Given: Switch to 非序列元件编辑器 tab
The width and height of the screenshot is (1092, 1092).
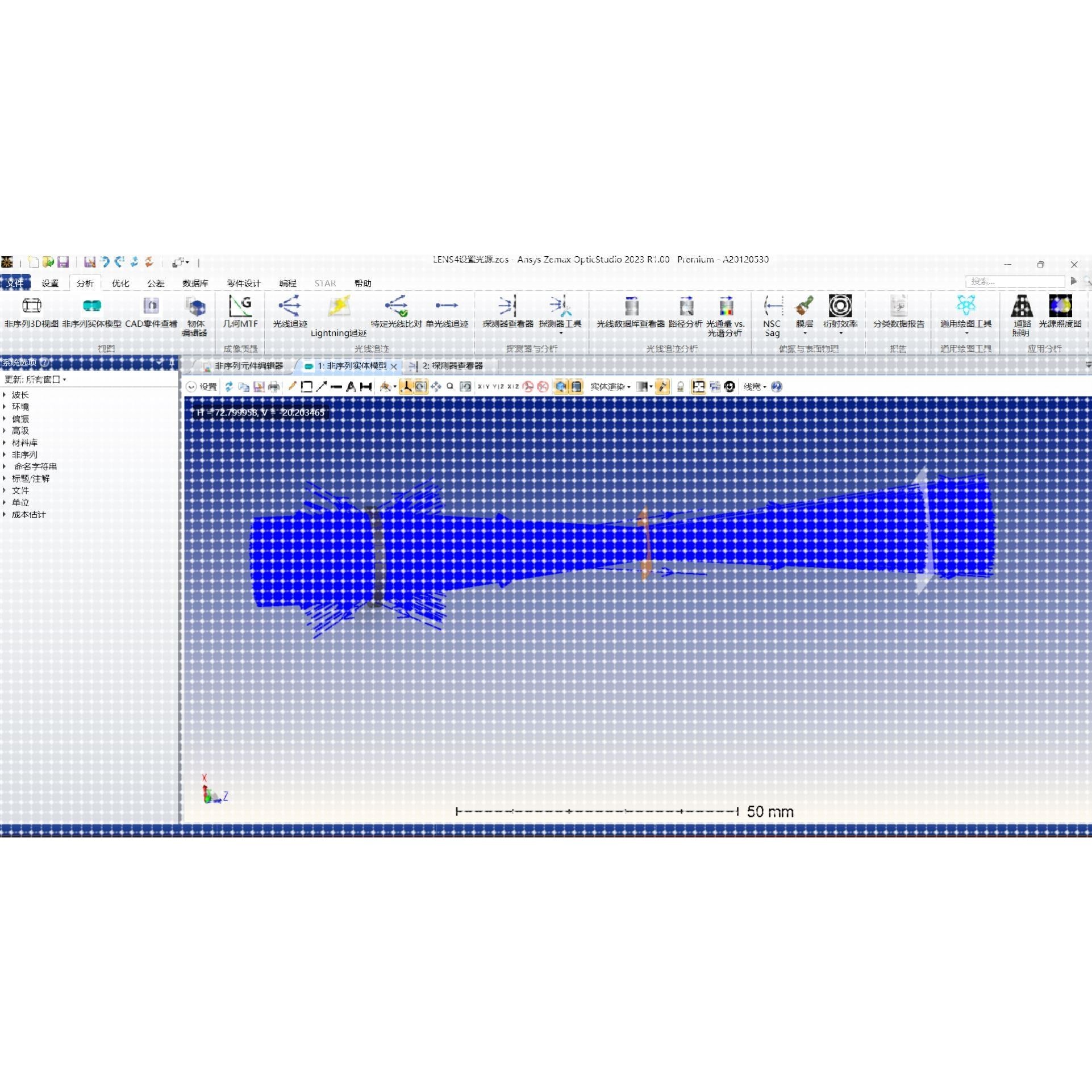Looking at the screenshot, I should tap(248, 366).
